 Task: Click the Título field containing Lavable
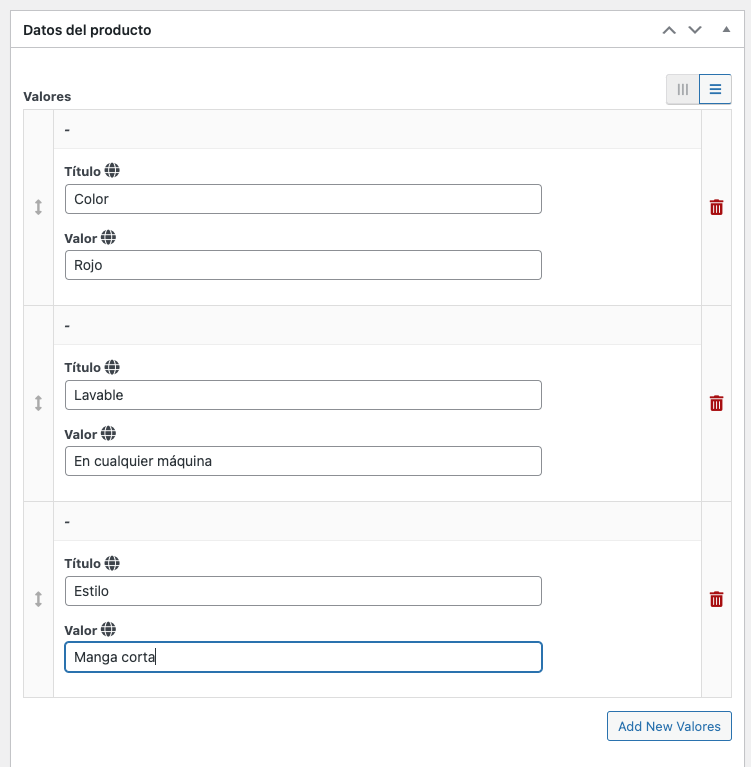303,395
